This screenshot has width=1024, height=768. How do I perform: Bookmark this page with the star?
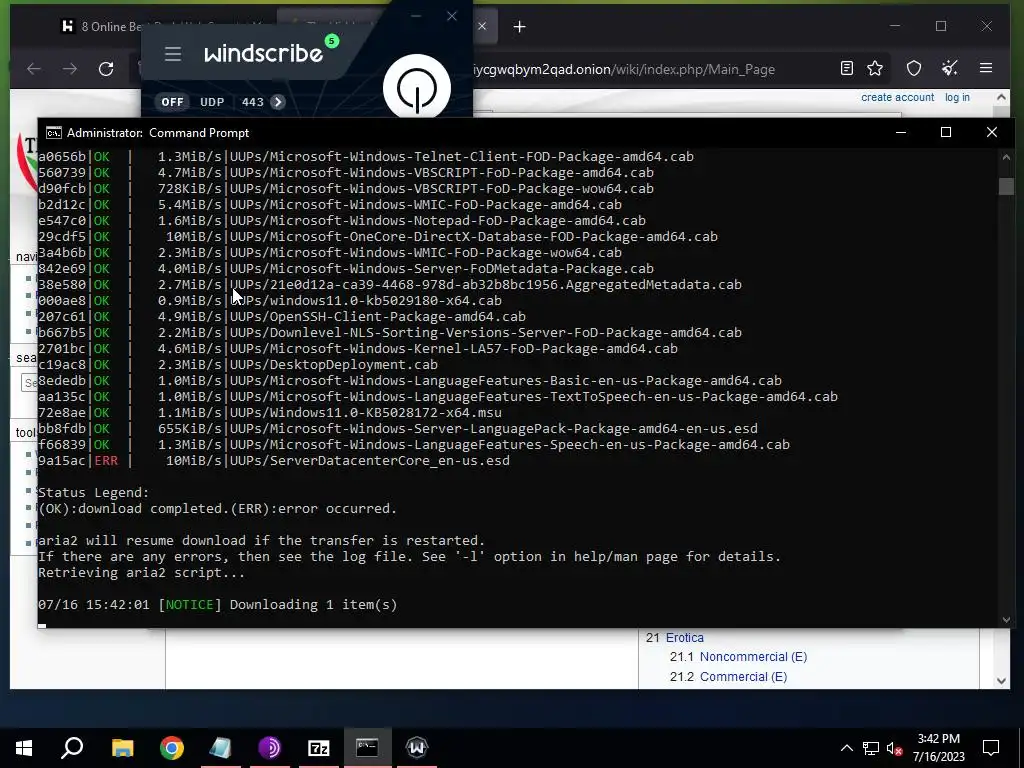pos(875,68)
